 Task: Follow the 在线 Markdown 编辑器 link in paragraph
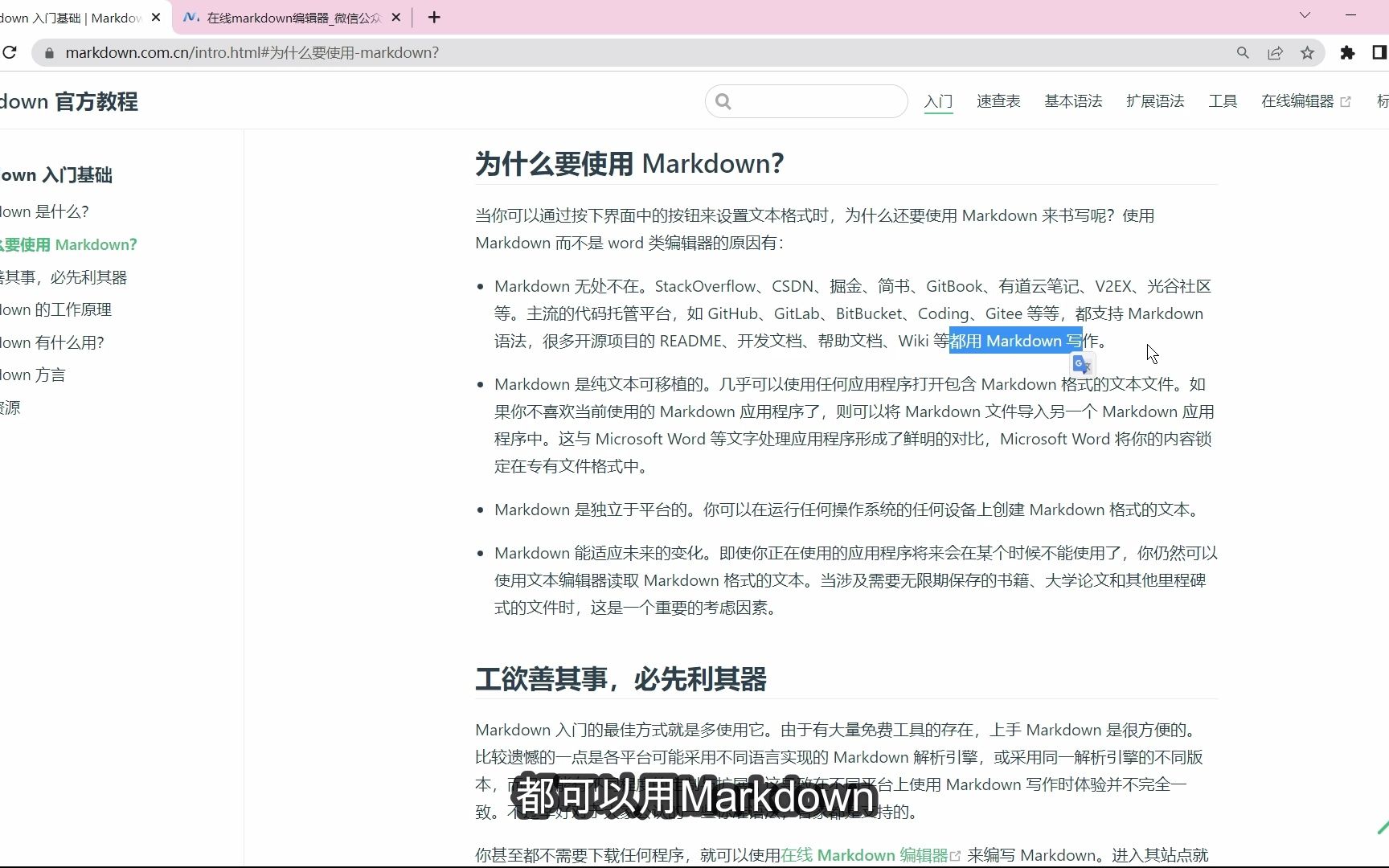click(871, 855)
